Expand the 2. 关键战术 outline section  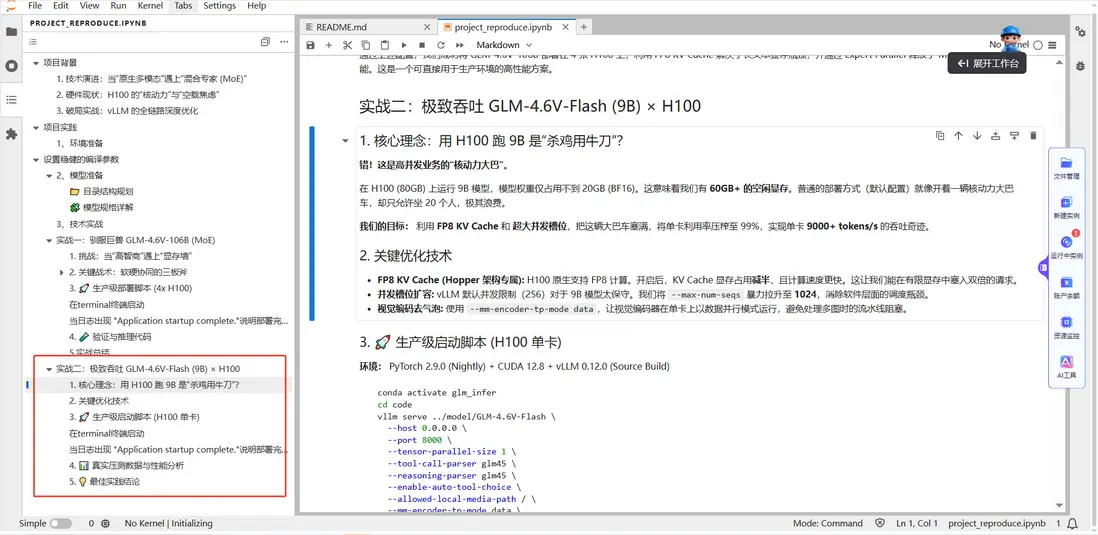pos(62,272)
